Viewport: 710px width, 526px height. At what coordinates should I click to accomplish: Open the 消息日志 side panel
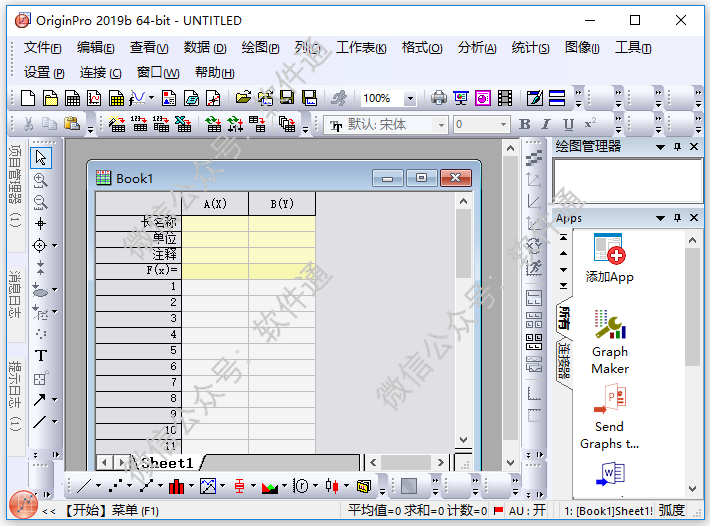(x=15, y=294)
